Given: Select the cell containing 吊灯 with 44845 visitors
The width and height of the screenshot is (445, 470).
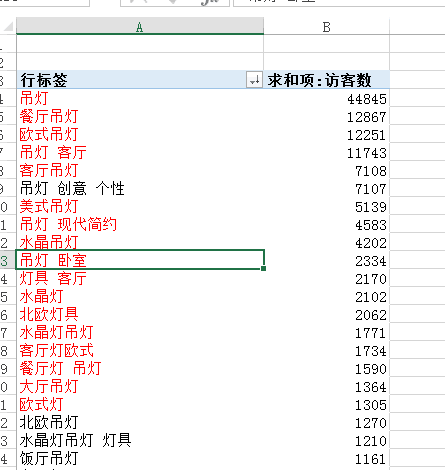Looking at the screenshot, I should 140,98.
